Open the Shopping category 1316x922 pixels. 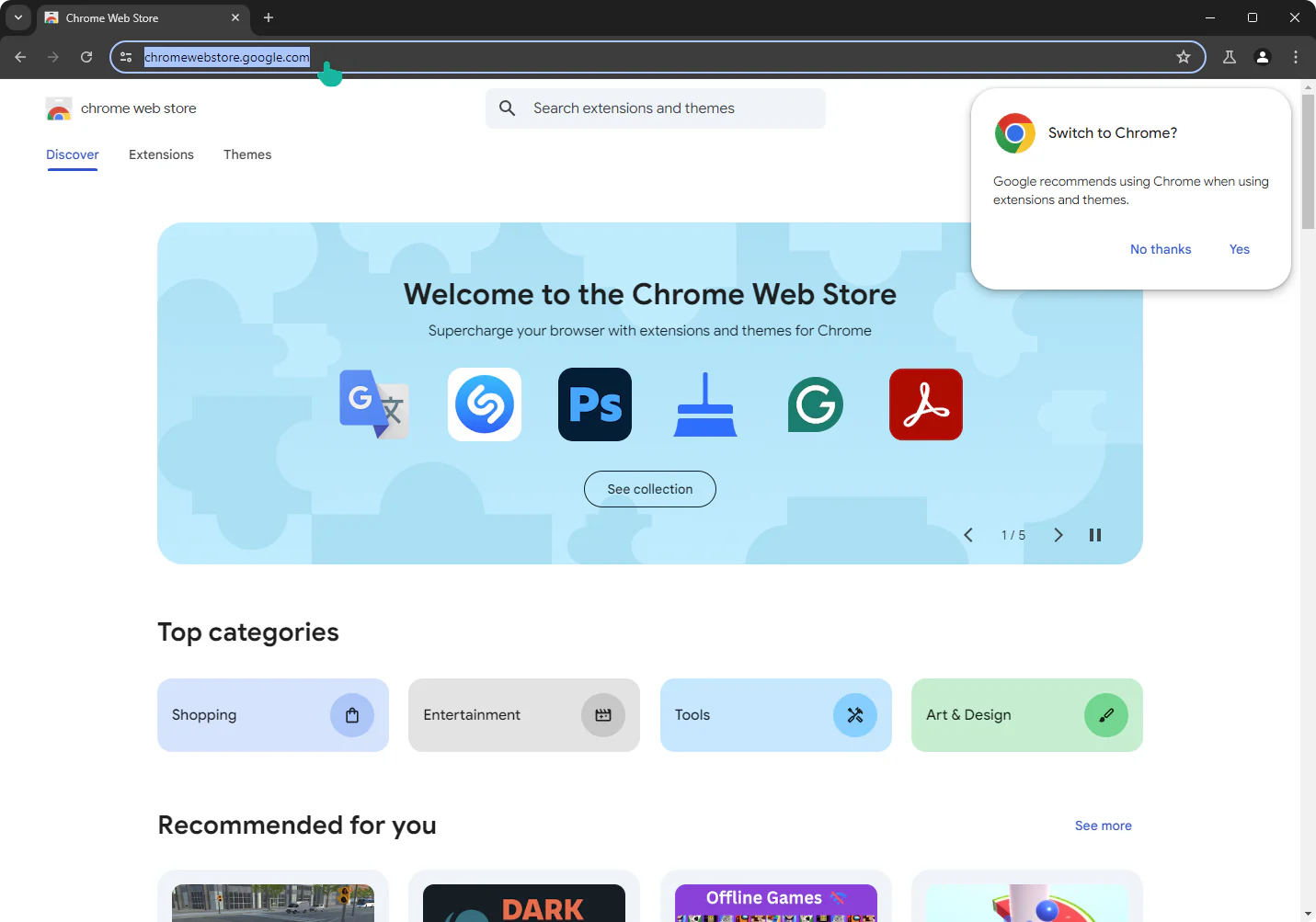click(273, 715)
